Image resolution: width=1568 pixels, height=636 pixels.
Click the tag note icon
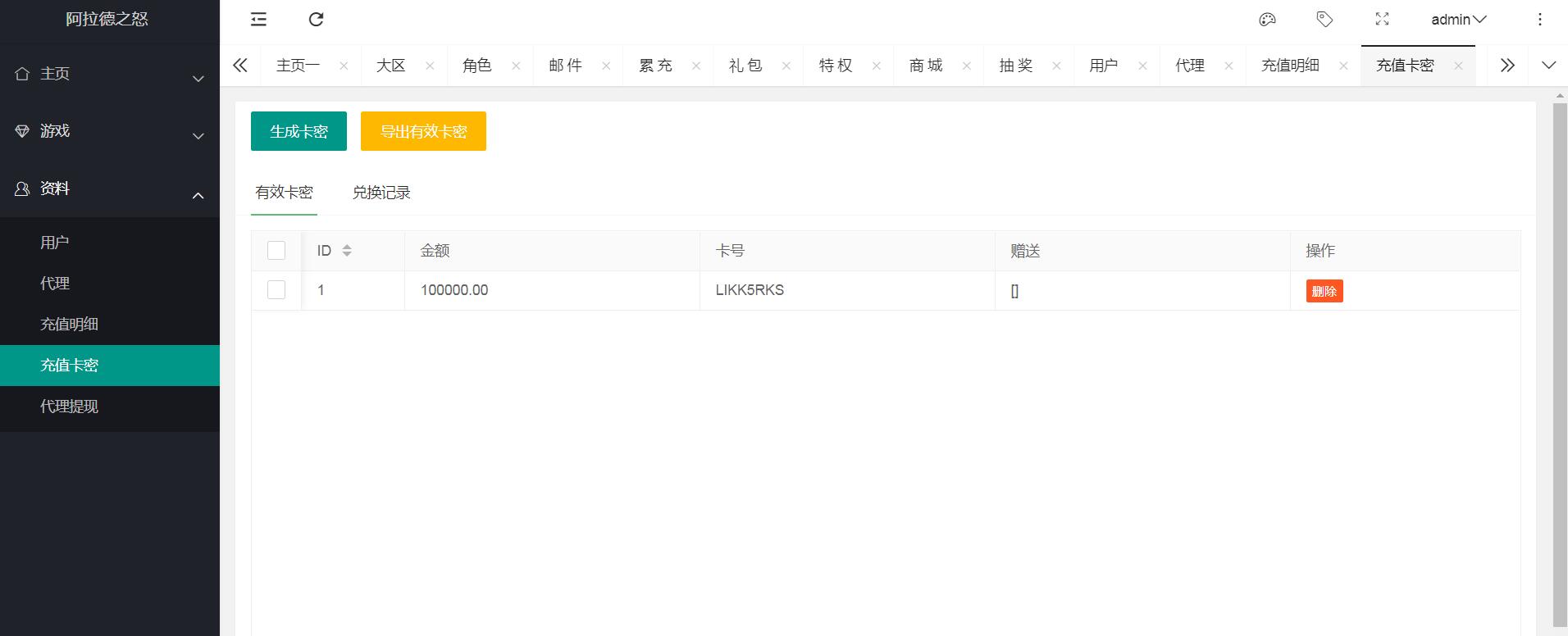pos(1324,20)
